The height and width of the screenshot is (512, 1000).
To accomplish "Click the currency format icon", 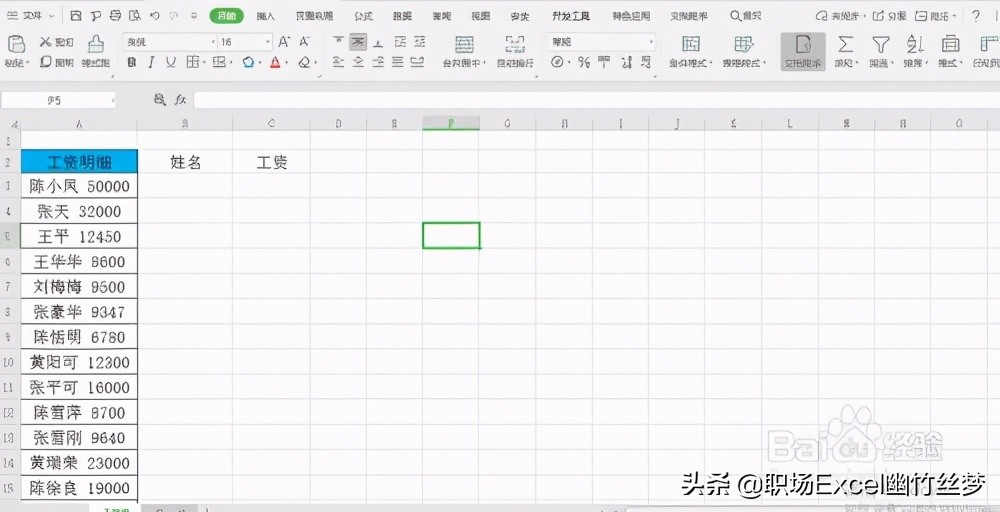I will click(557, 62).
